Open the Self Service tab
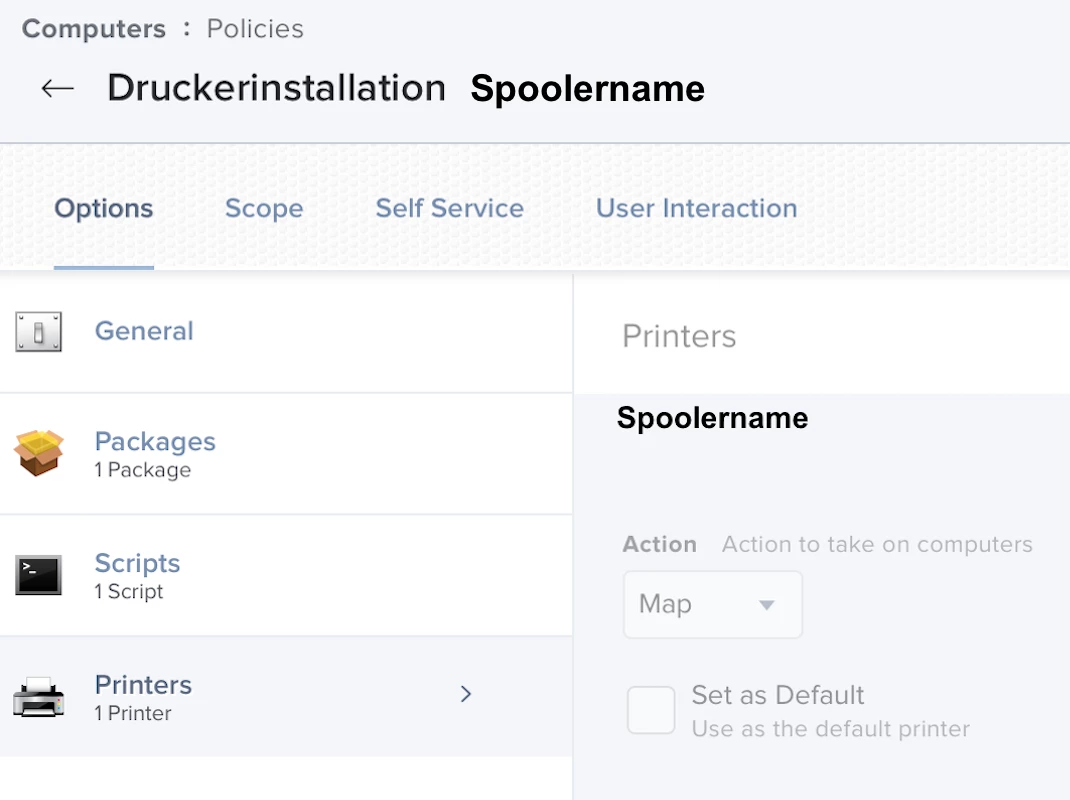The width and height of the screenshot is (1070, 800). click(x=449, y=209)
